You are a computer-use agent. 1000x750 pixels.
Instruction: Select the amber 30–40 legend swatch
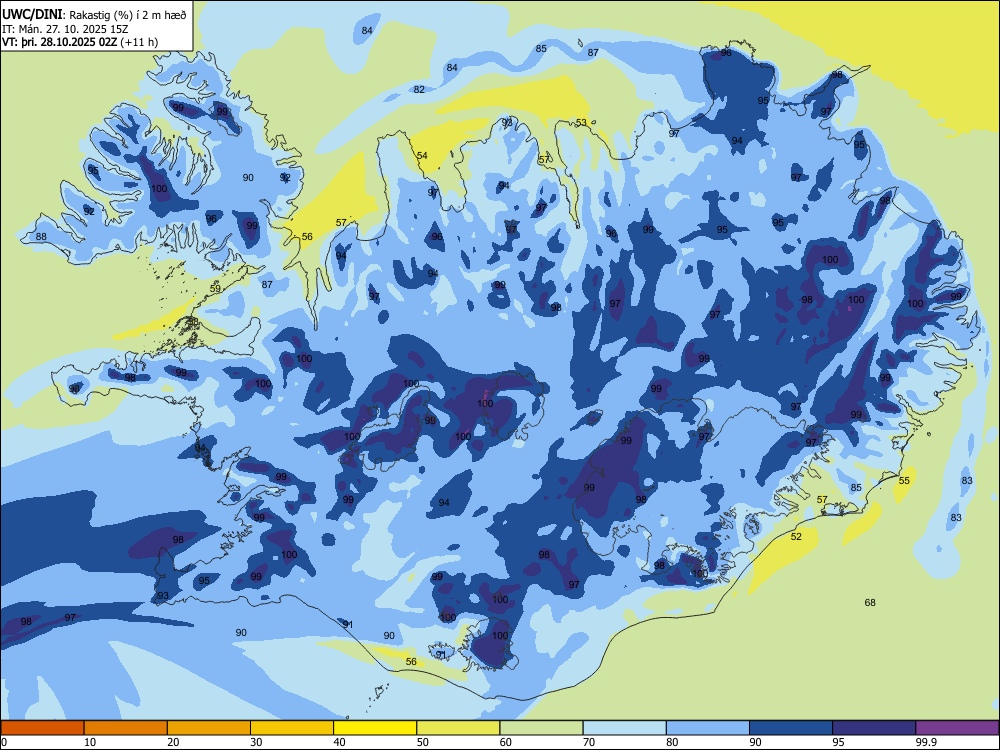pos(292,728)
